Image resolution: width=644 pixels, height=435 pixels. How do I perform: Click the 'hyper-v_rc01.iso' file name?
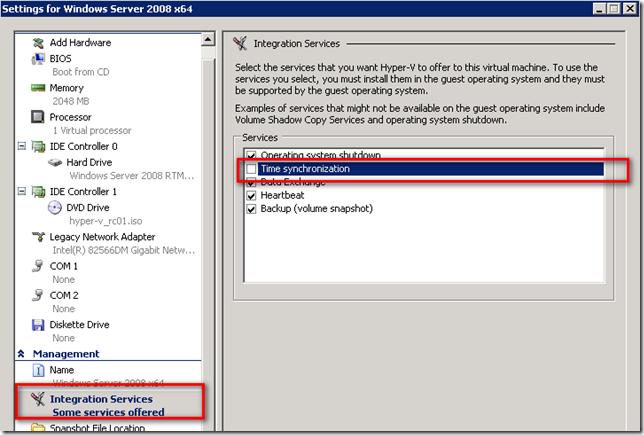click(x=106, y=221)
